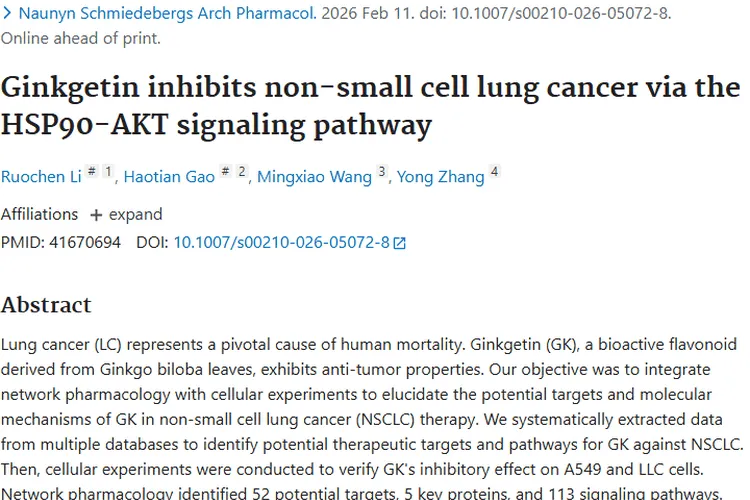
Task: Click the # contribution marker beside Haotian Gao
Action: click(x=225, y=172)
